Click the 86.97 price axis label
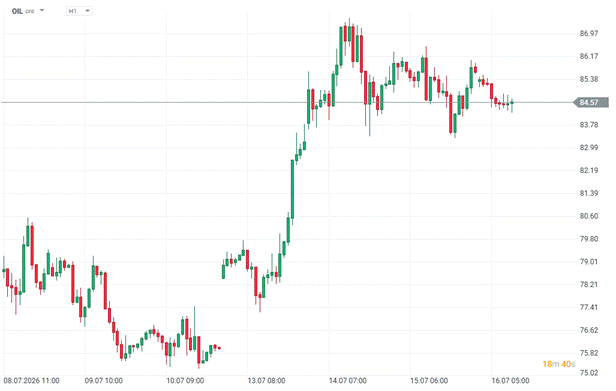616x391 pixels. click(x=589, y=33)
